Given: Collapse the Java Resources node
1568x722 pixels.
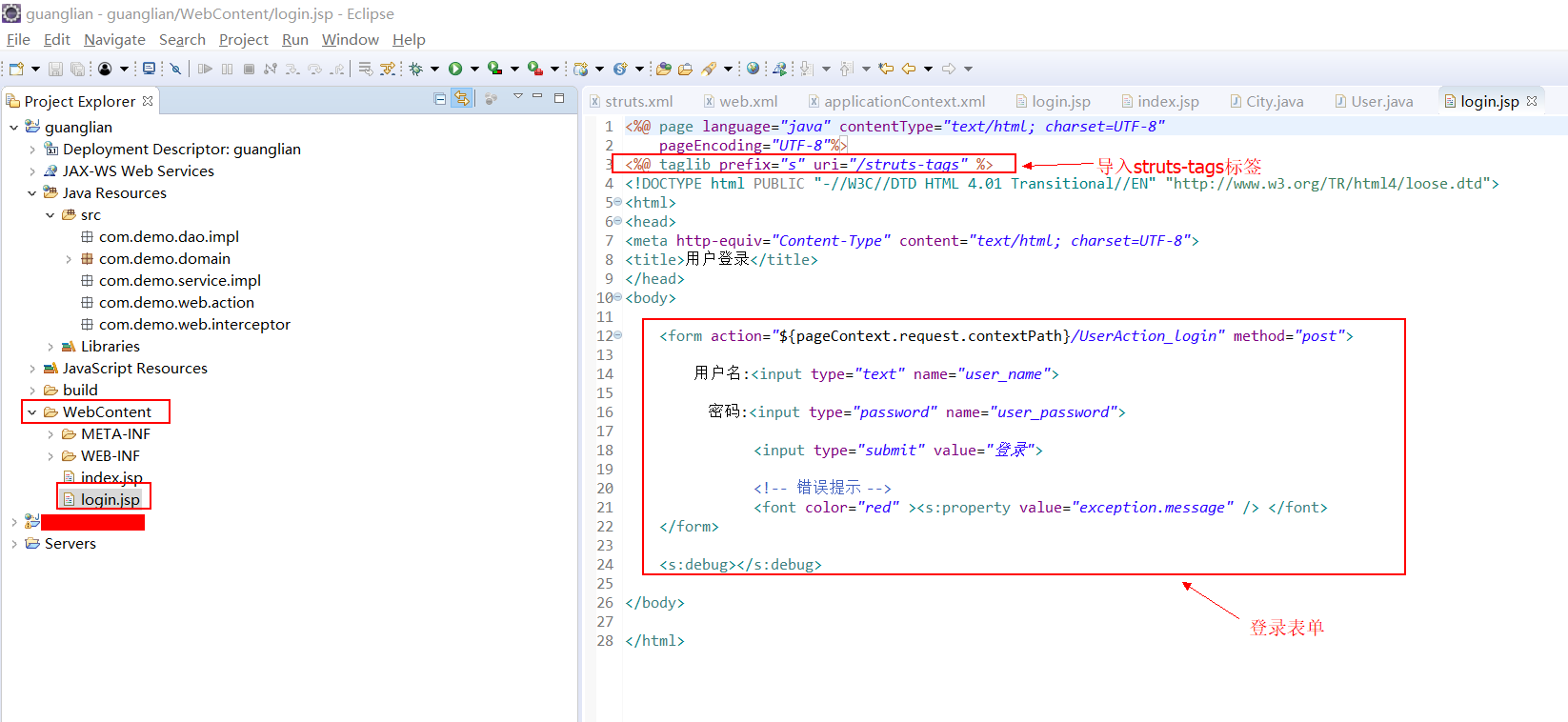Looking at the screenshot, I should [x=32, y=193].
